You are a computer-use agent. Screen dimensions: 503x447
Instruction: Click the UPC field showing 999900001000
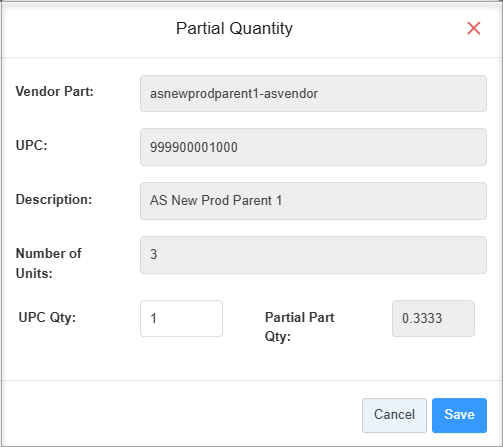click(313, 147)
